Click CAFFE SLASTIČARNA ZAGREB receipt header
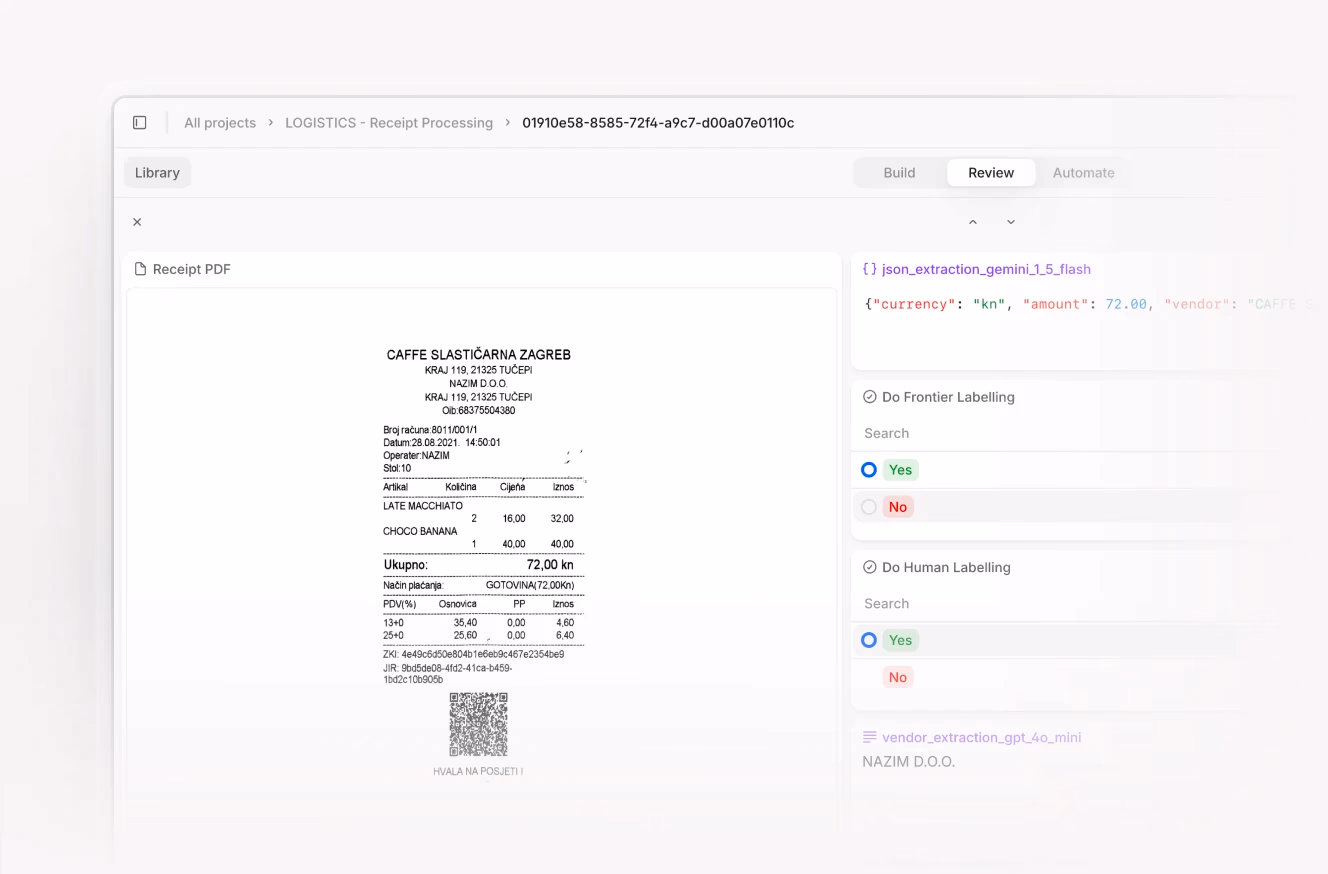The image size is (1328, 874). (479, 355)
